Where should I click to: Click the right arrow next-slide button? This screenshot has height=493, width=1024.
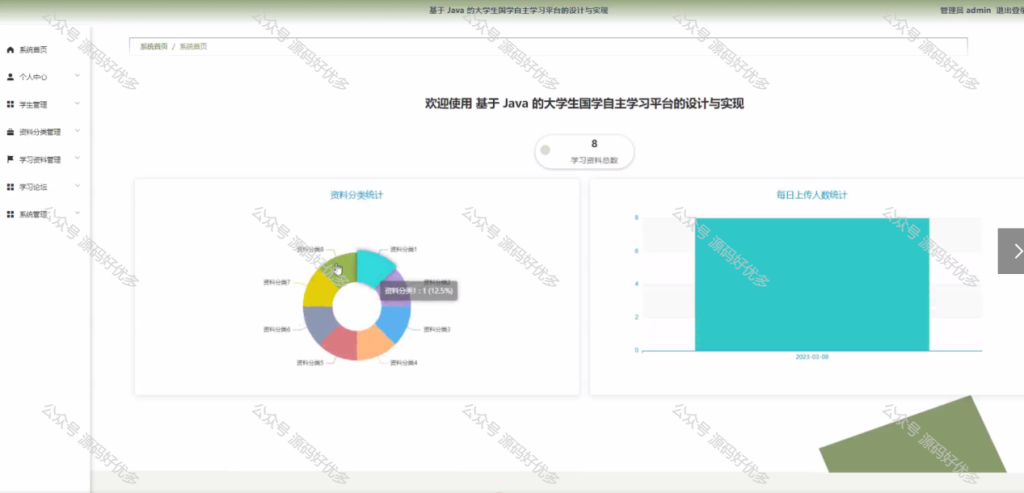point(1012,251)
